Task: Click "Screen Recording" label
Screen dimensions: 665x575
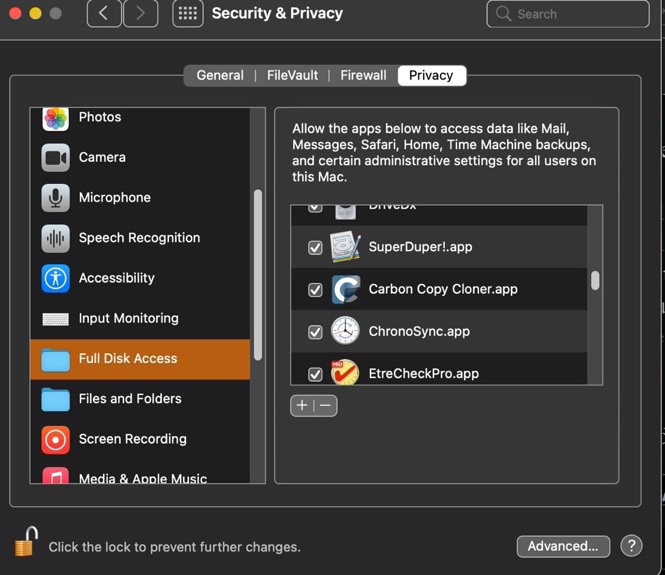Action: [x=132, y=439]
